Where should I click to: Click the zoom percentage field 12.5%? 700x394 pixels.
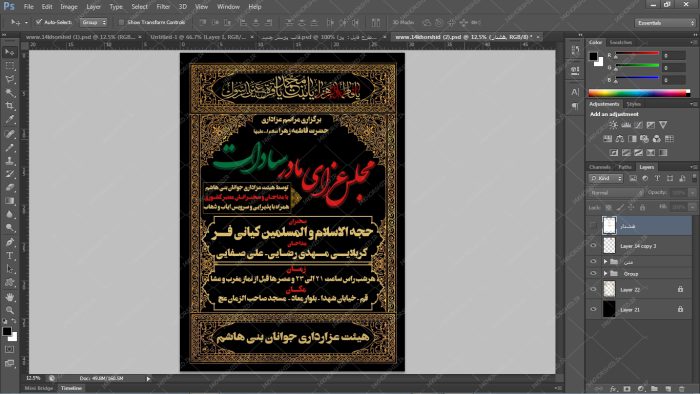click(33, 378)
